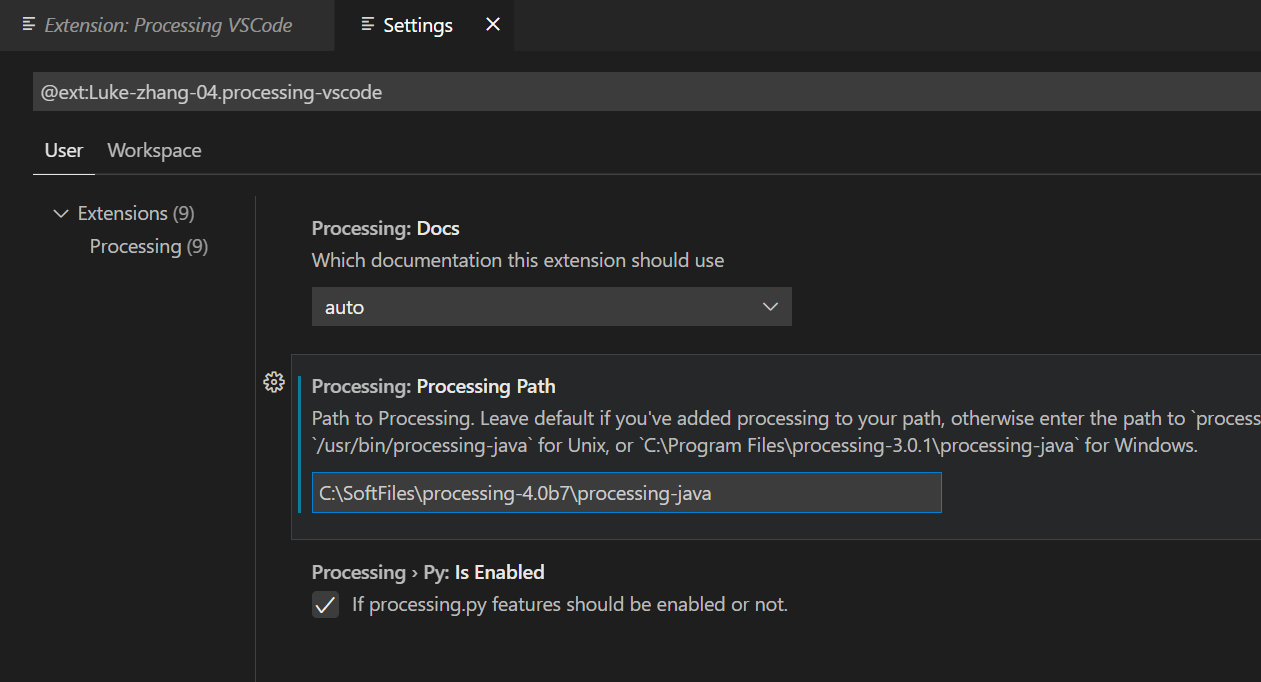Click the checkmark inside the processing.py checkbox

(325, 604)
